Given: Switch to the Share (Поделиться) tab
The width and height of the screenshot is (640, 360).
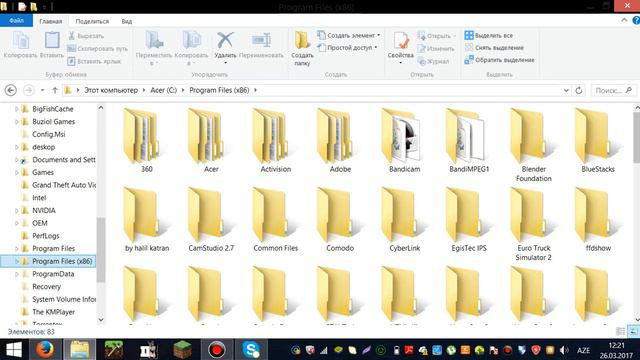Looking at the screenshot, I should [92, 21].
